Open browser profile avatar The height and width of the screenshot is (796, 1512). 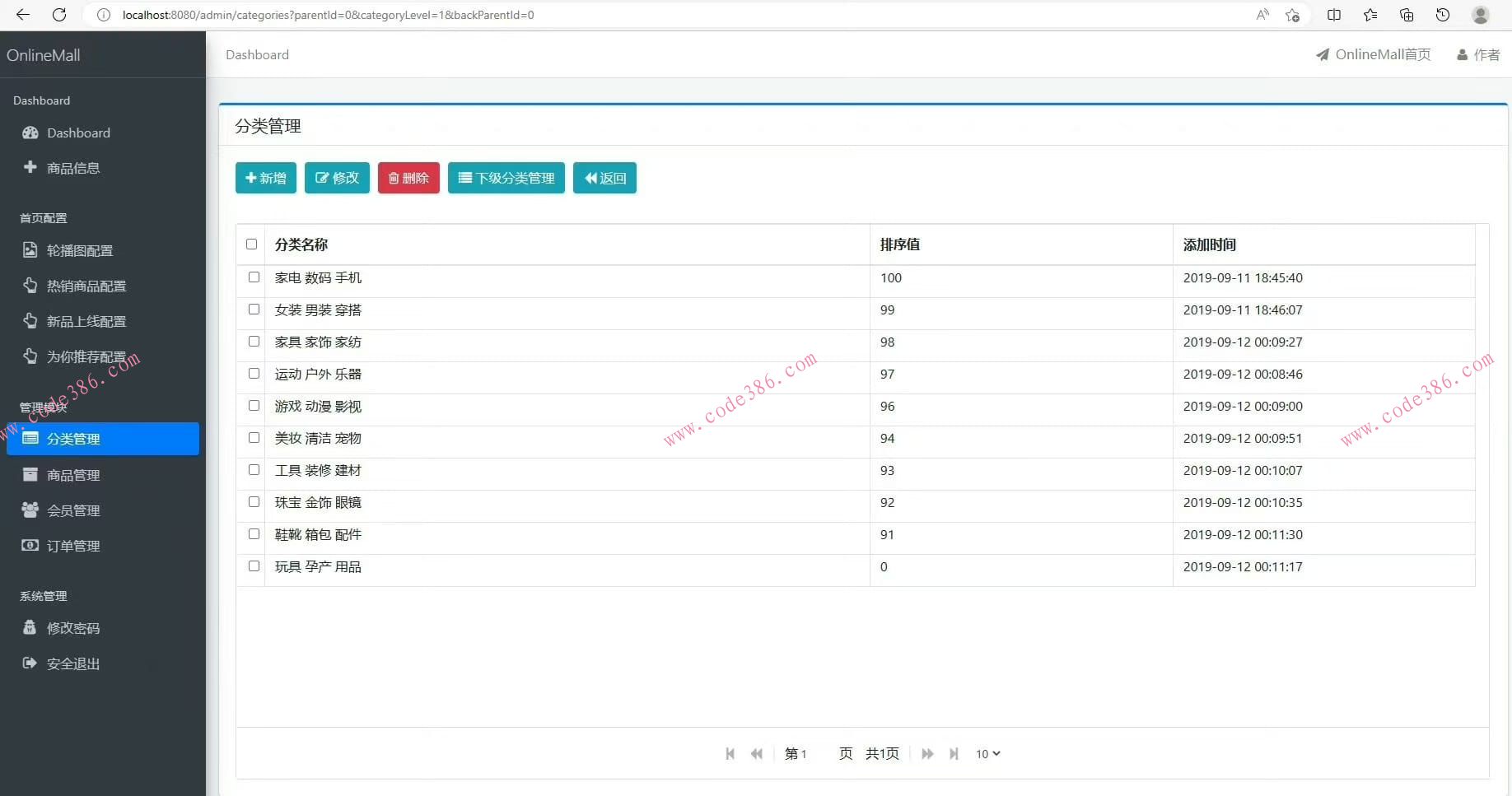point(1481,15)
